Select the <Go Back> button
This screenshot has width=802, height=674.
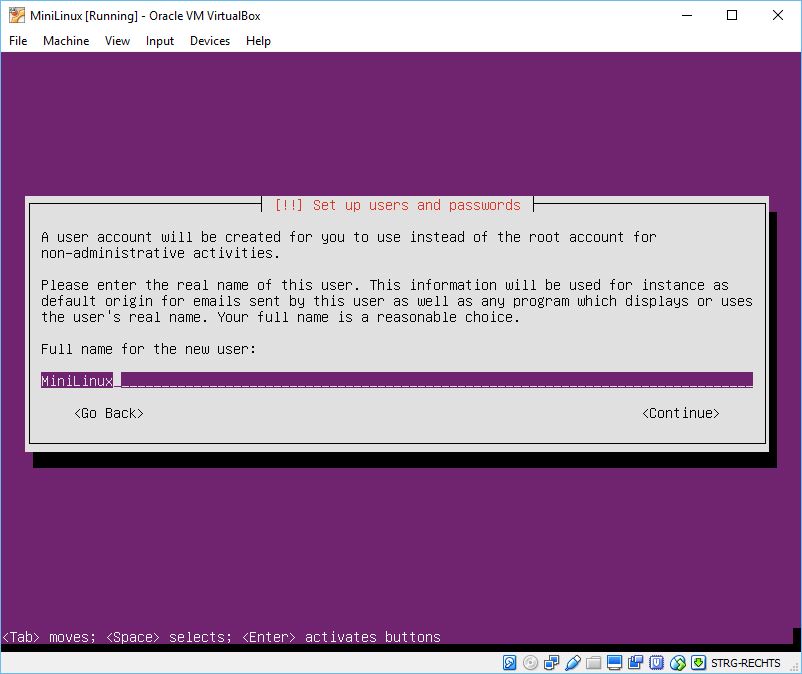109,413
